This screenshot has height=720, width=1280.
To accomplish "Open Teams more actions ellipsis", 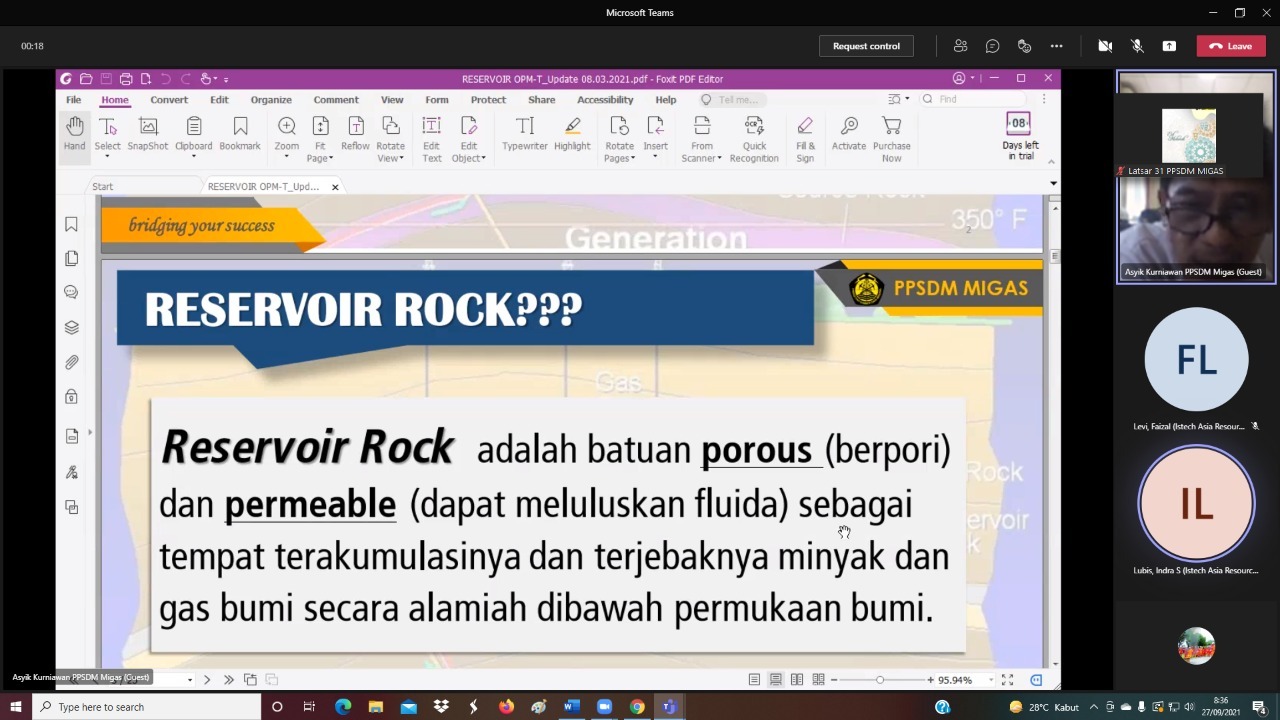I will 1056,46.
